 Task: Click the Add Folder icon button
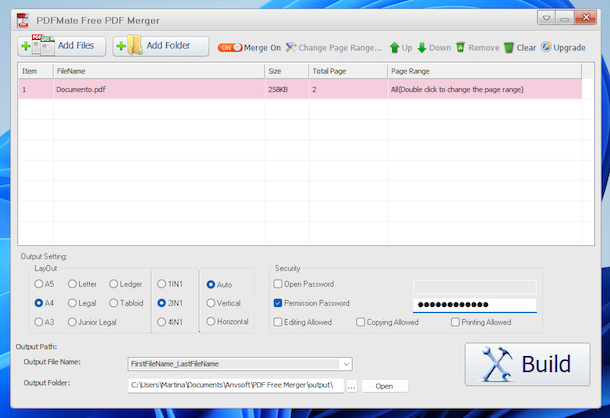160,46
